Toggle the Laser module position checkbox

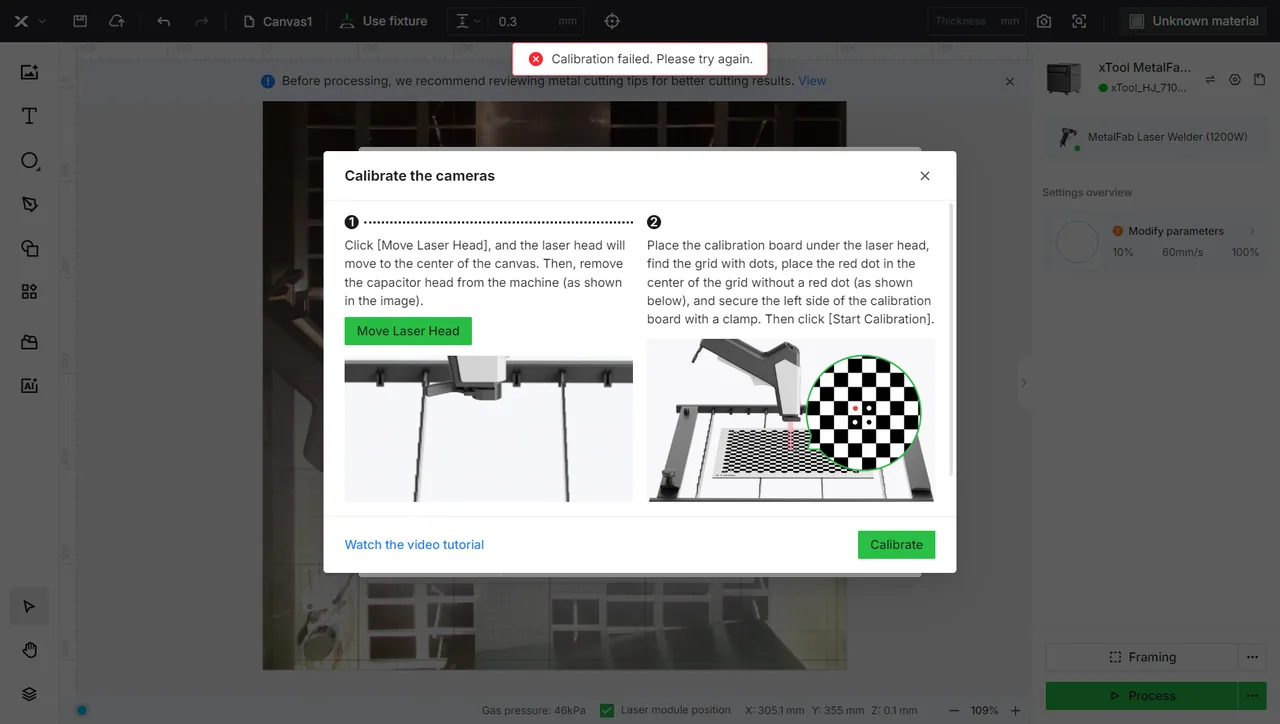[x=607, y=710]
